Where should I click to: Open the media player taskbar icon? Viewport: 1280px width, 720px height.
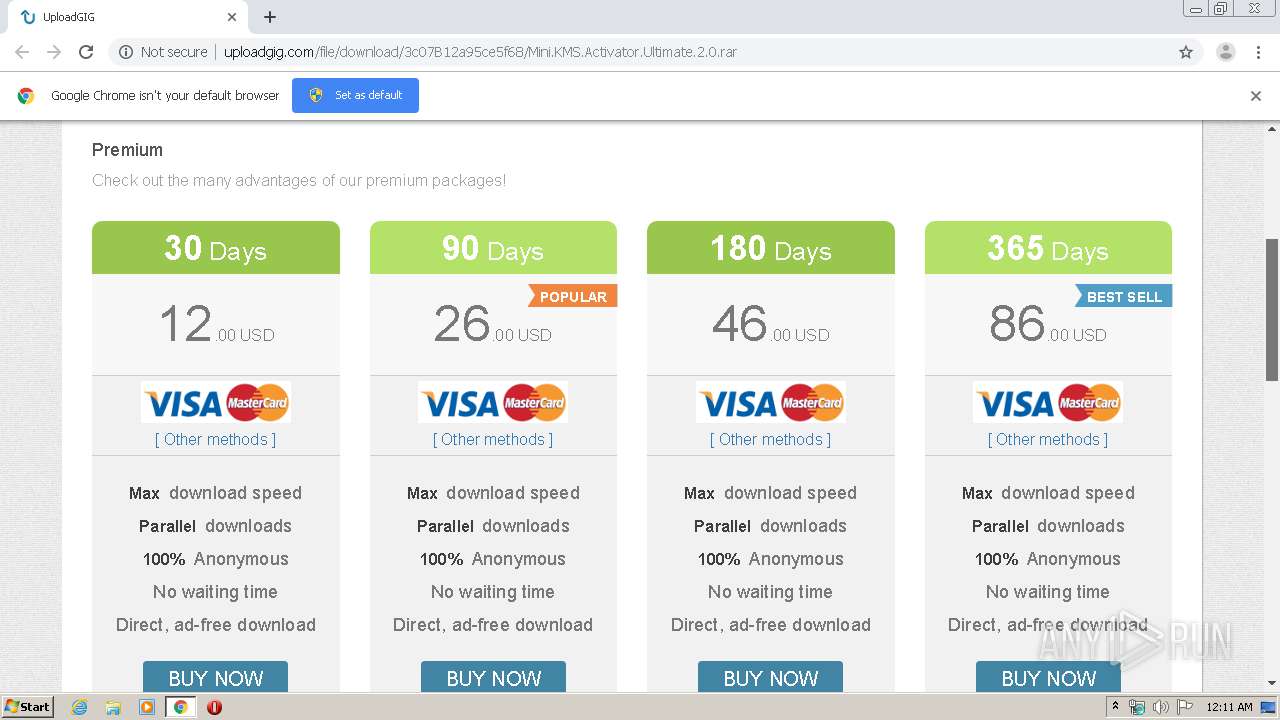click(x=147, y=707)
